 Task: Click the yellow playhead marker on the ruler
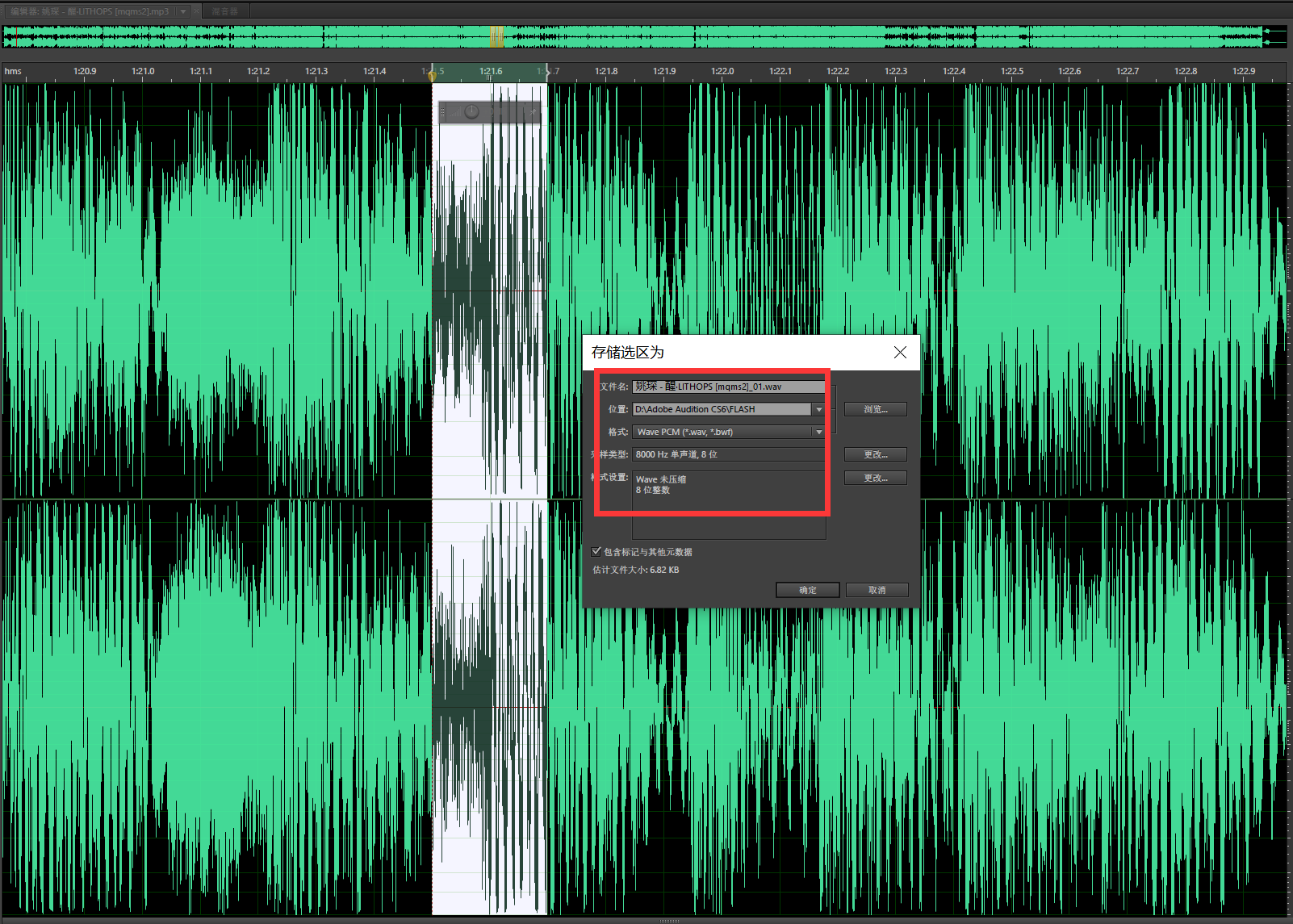[x=432, y=75]
